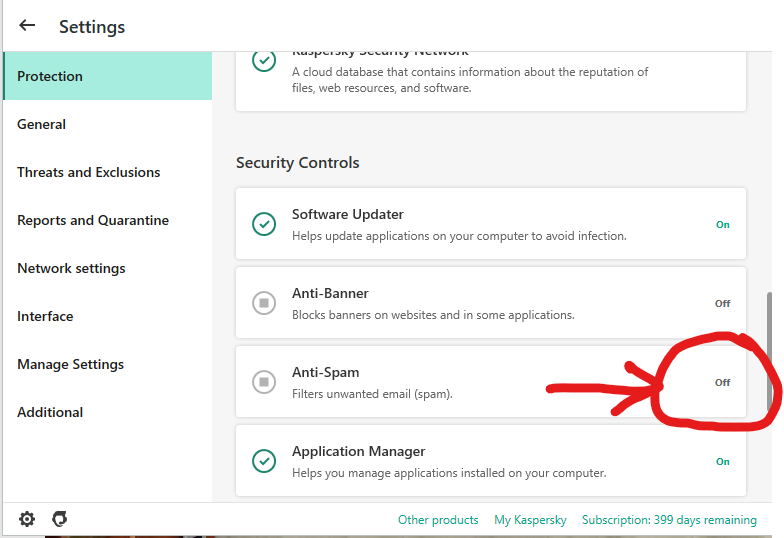Click the Software Updater green check icon
Viewport: 784px width, 538px height.
click(264, 224)
